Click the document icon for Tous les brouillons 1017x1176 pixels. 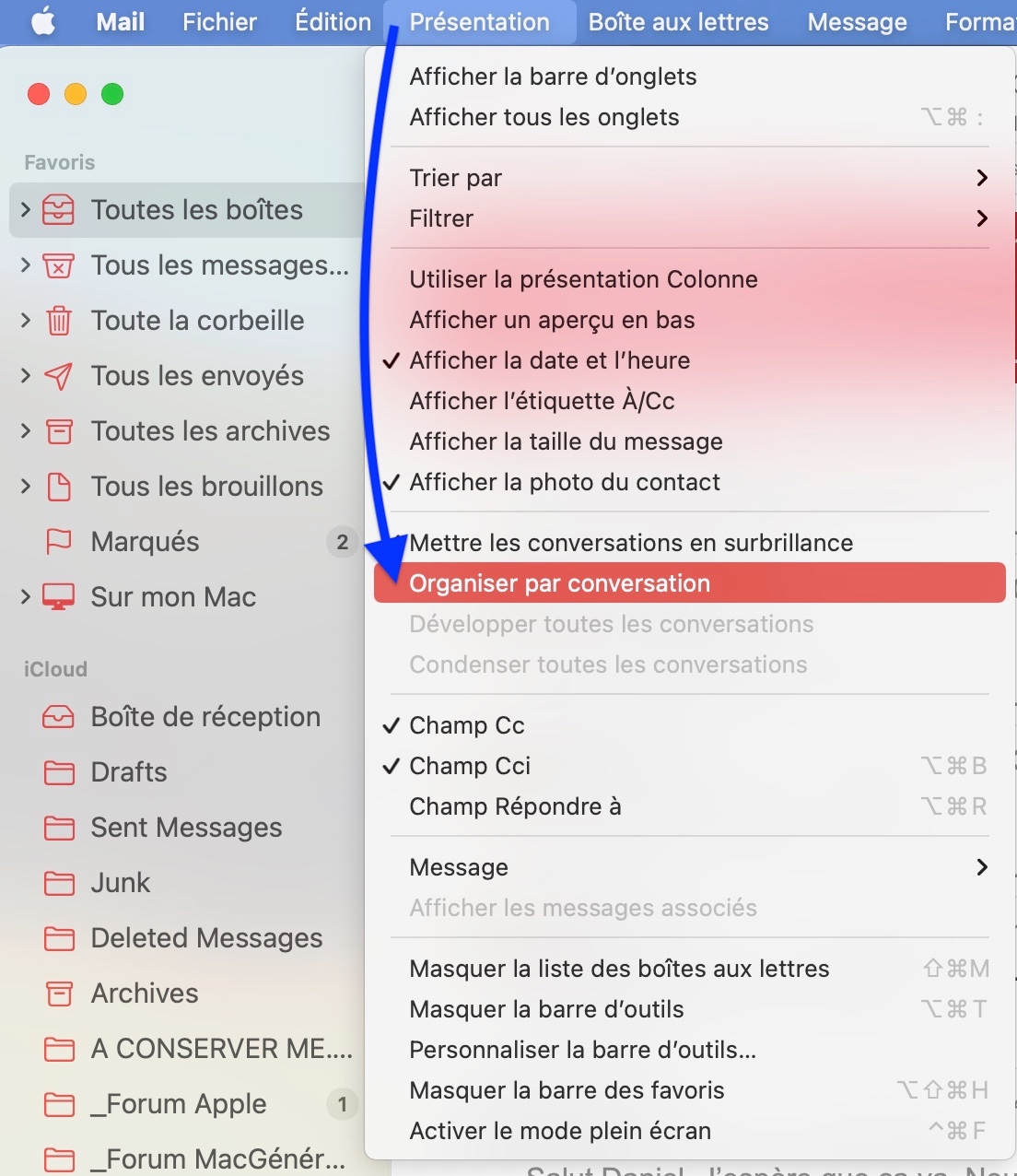(x=59, y=487)
